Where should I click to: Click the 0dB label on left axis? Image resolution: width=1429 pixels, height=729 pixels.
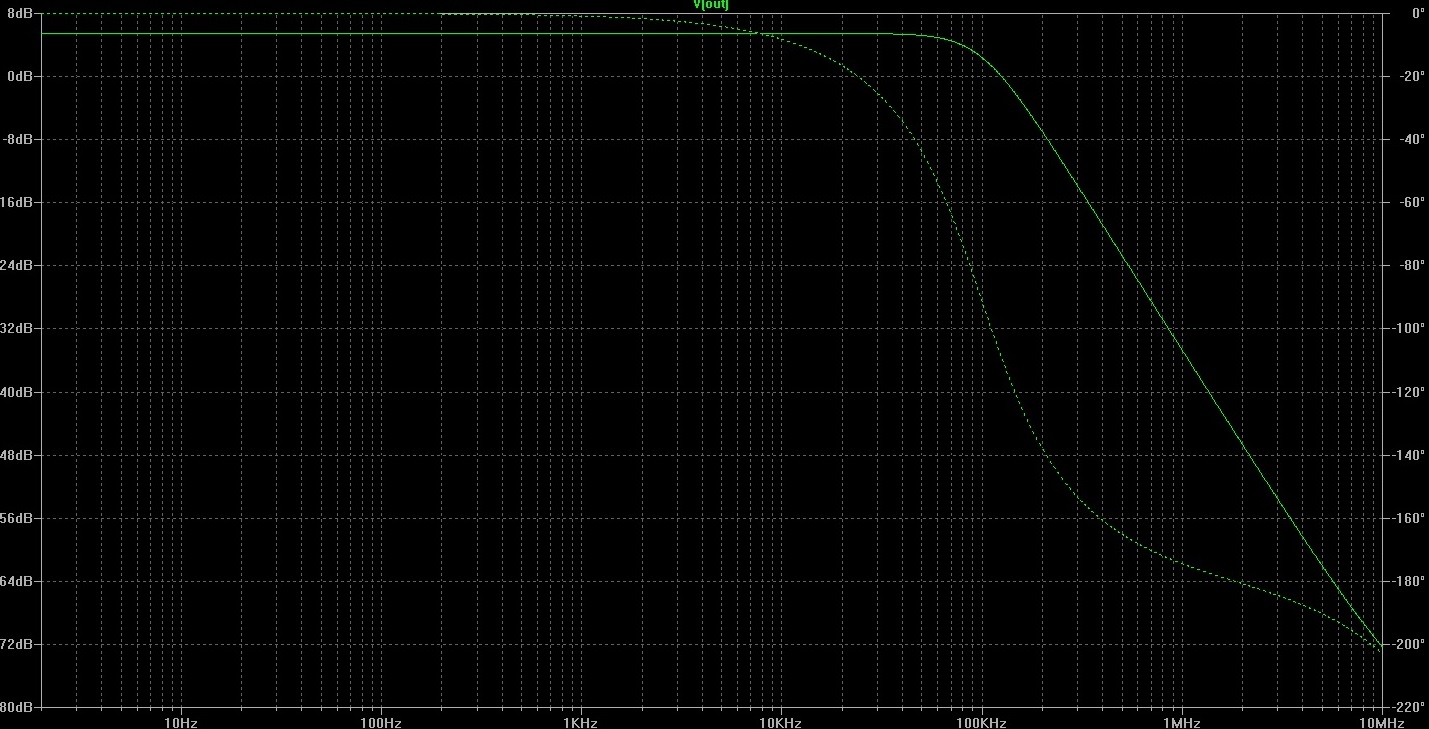click(21, 76)
